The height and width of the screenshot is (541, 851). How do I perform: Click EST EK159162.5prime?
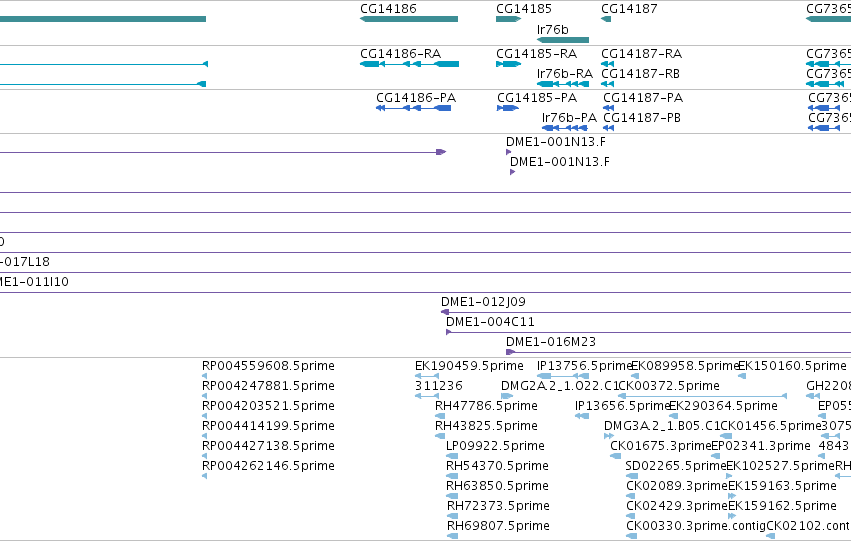[x=782, y=506]
